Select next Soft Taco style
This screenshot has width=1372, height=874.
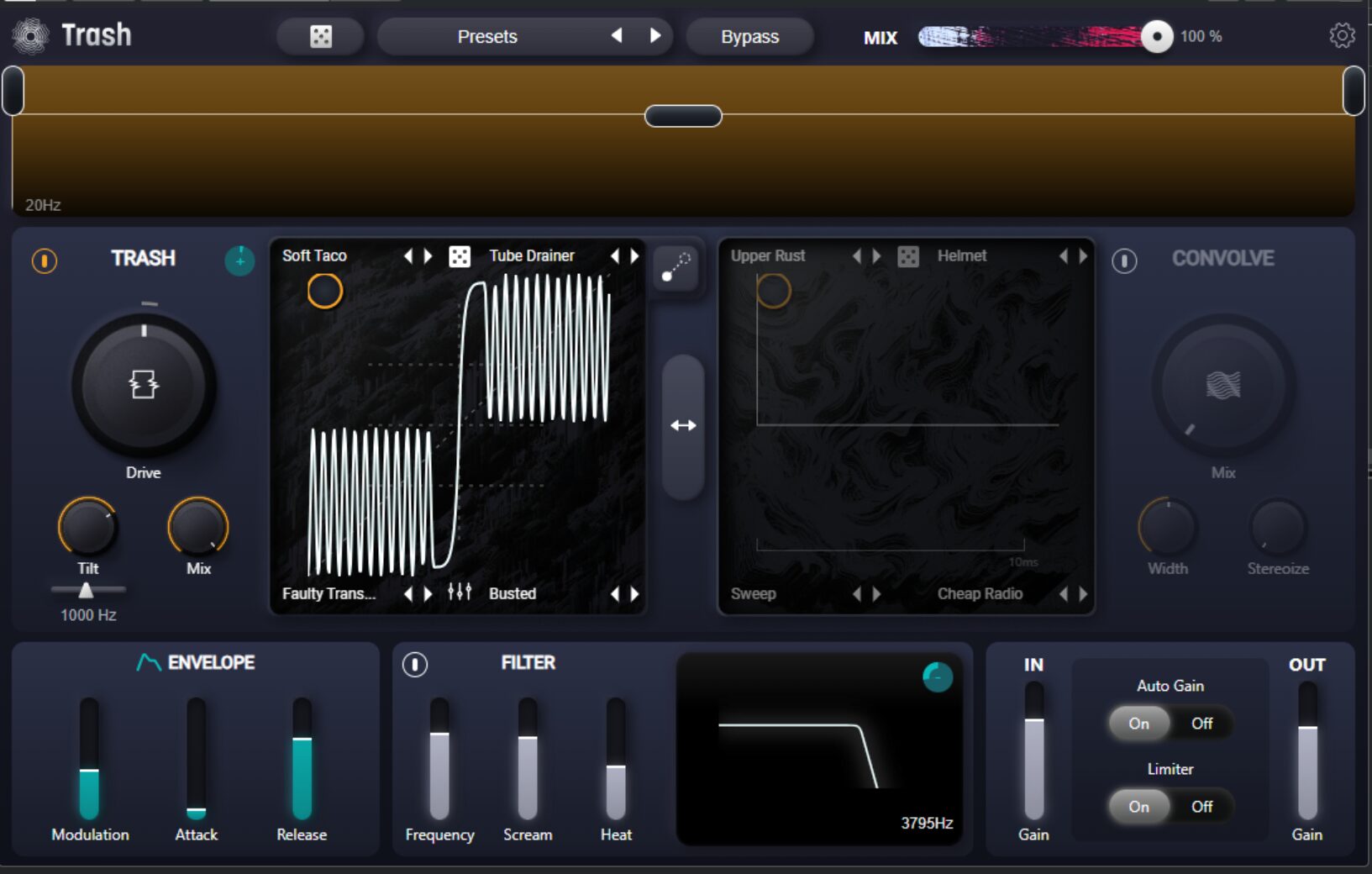click(x=428, y=256)
